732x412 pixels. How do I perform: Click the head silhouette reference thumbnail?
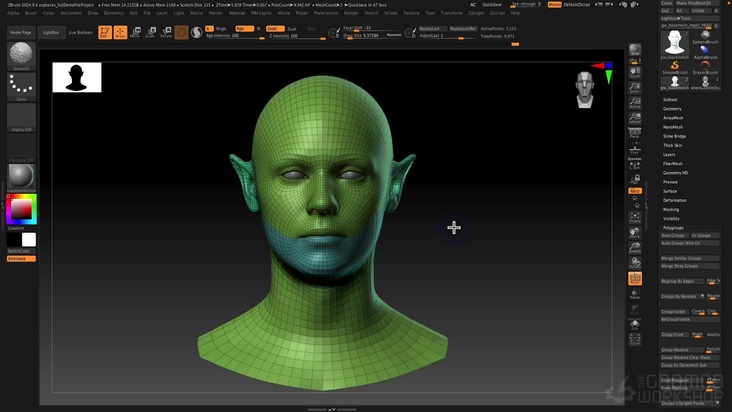tap(77, 77)
